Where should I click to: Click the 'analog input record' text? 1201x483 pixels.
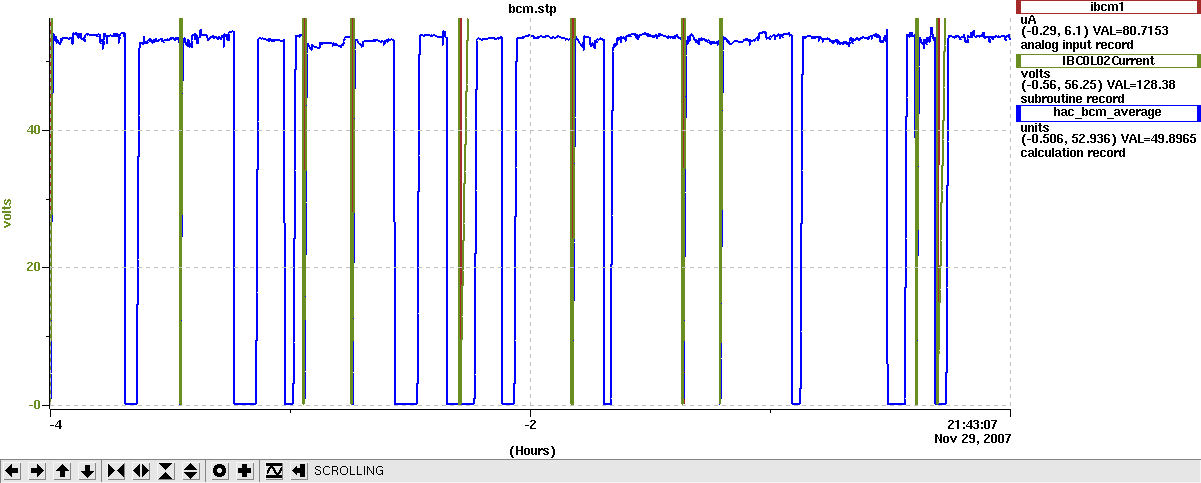[x=1077, y=45]
